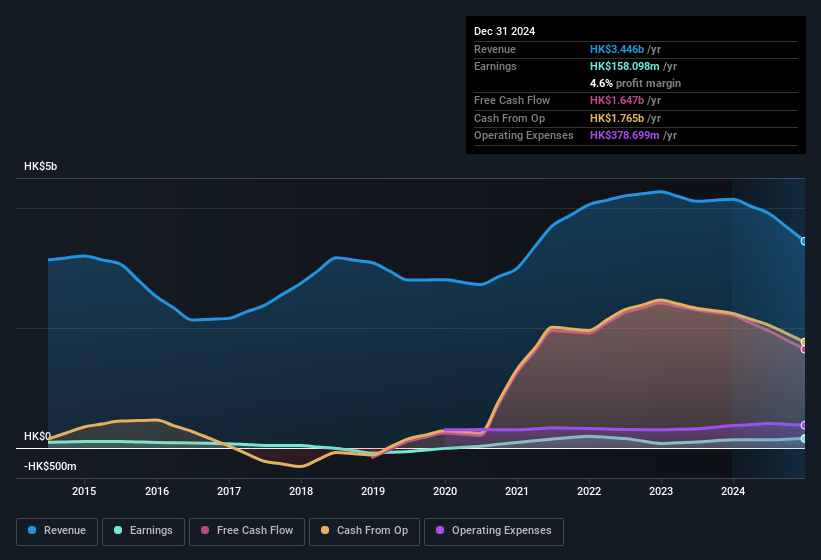Select the 2022 x-axis label

pos(589,491)
